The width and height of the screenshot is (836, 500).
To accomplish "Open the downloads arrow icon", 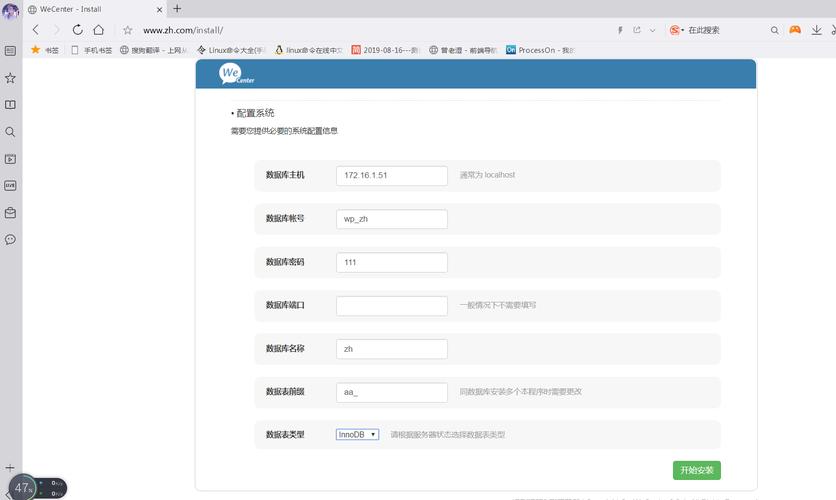I will coord(816,30).
